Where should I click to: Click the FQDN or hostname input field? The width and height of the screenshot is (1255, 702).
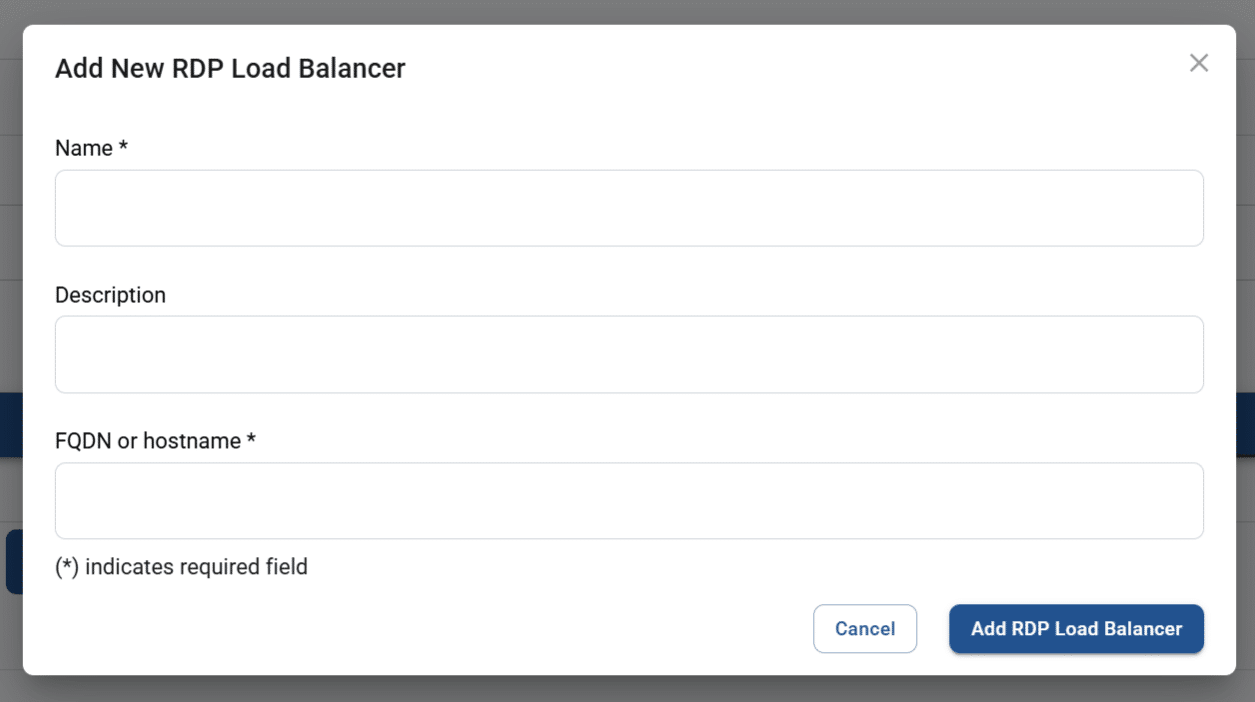pyautogui.click(x=628, y=500)
